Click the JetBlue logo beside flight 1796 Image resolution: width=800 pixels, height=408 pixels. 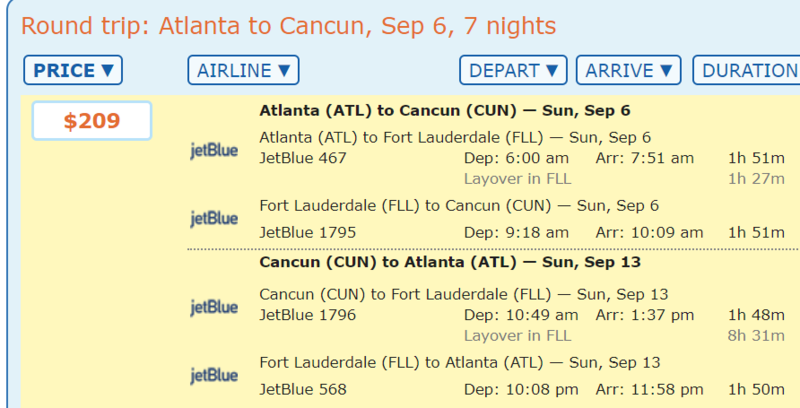coord(214,307)
